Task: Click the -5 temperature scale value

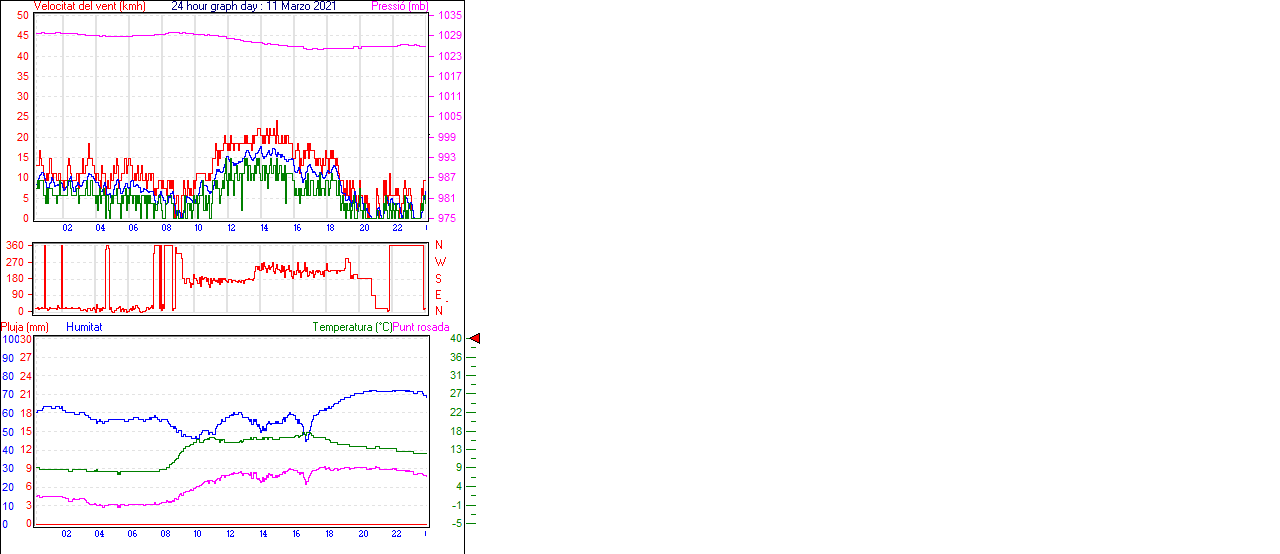Action: pyautogui.click(x=455, y=523)
